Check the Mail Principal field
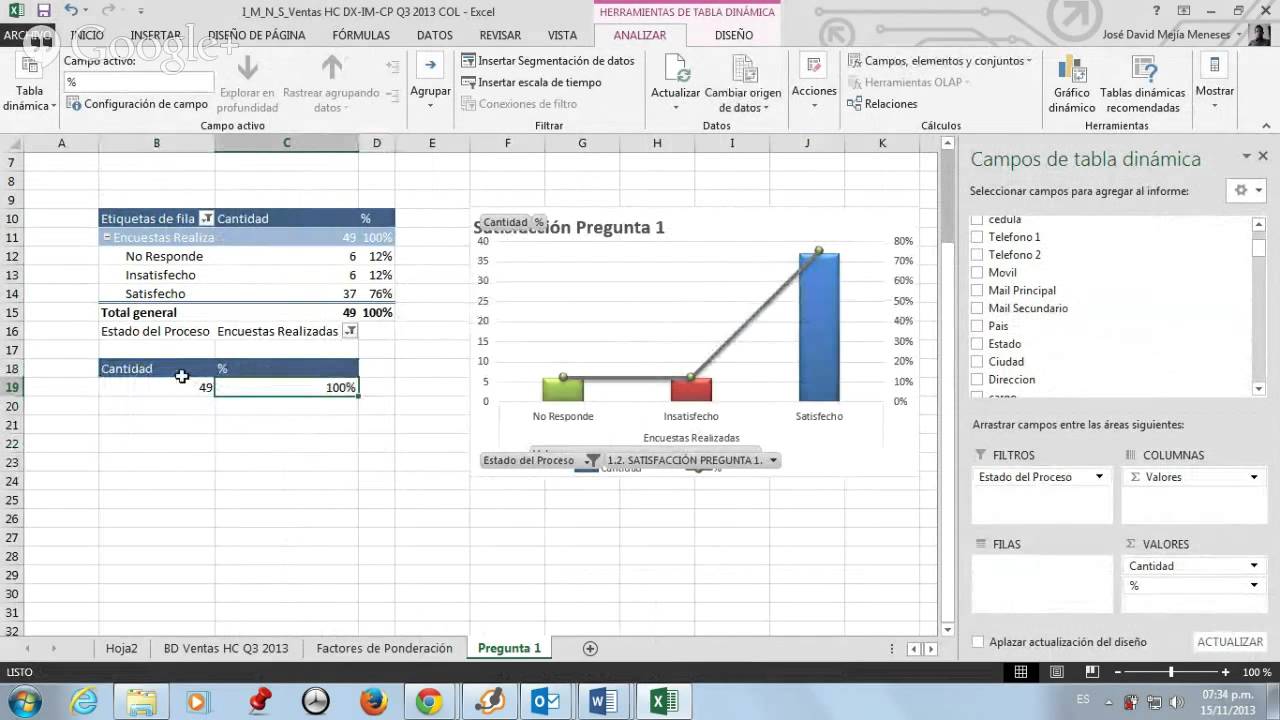 [979, 291]
